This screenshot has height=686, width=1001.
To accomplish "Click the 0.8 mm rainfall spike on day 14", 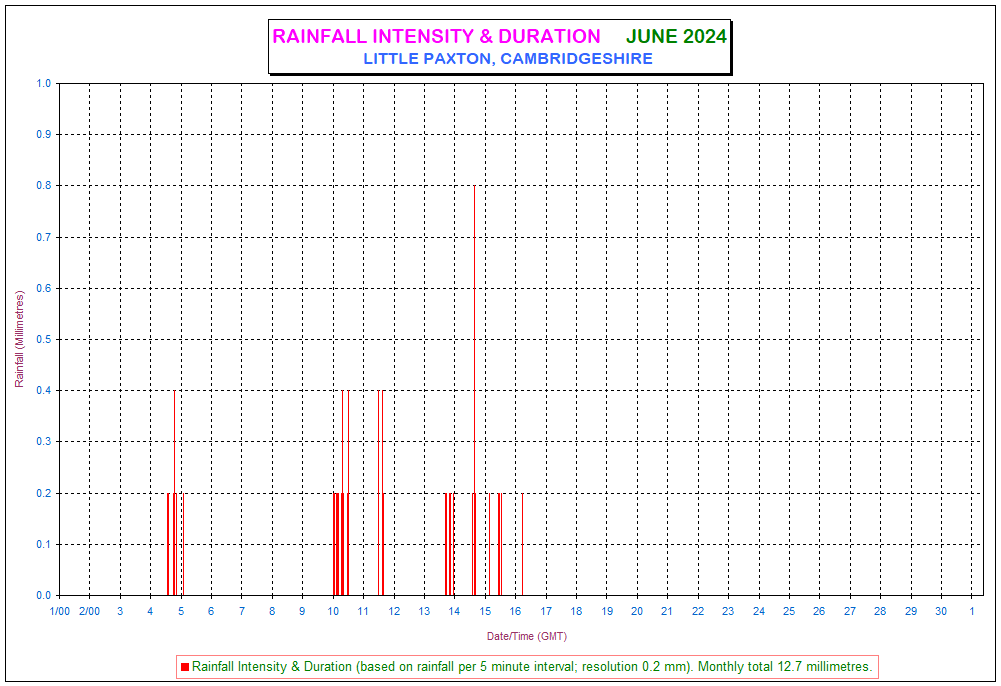I will [474, 390].
